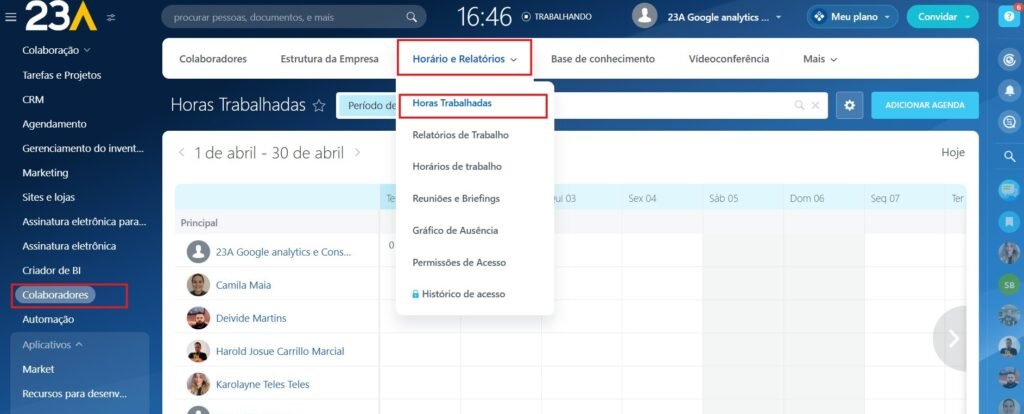
Task: Open the Horário e Relatórios dropdown tab
Action: pos(464,59)
